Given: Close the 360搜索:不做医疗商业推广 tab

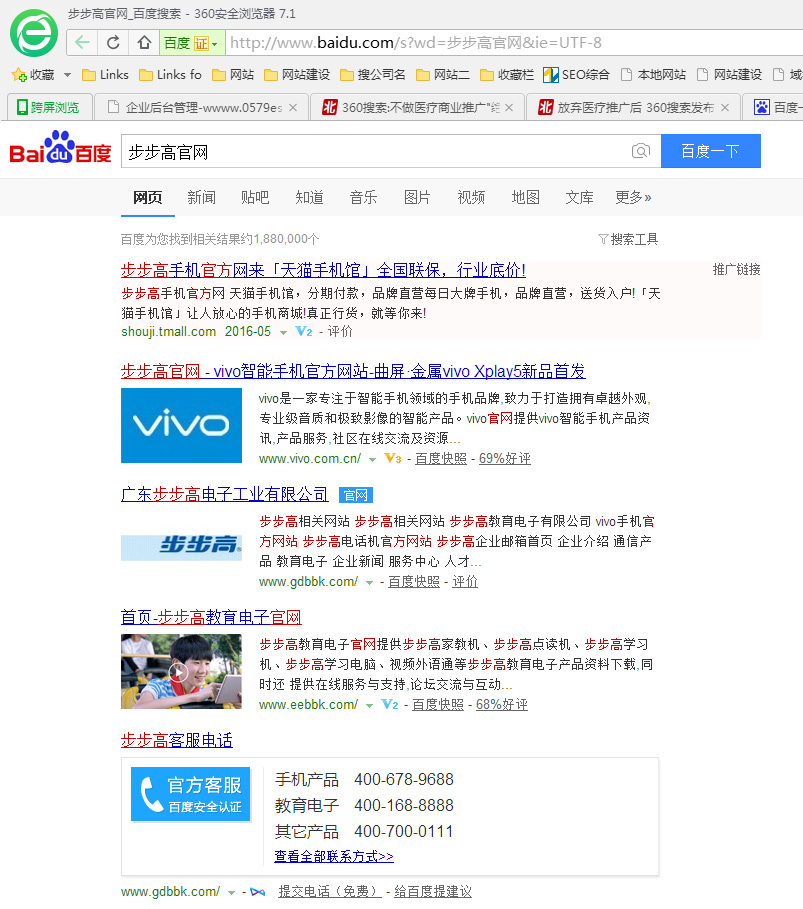Looking at the screenshot, I should coord(509,107).
